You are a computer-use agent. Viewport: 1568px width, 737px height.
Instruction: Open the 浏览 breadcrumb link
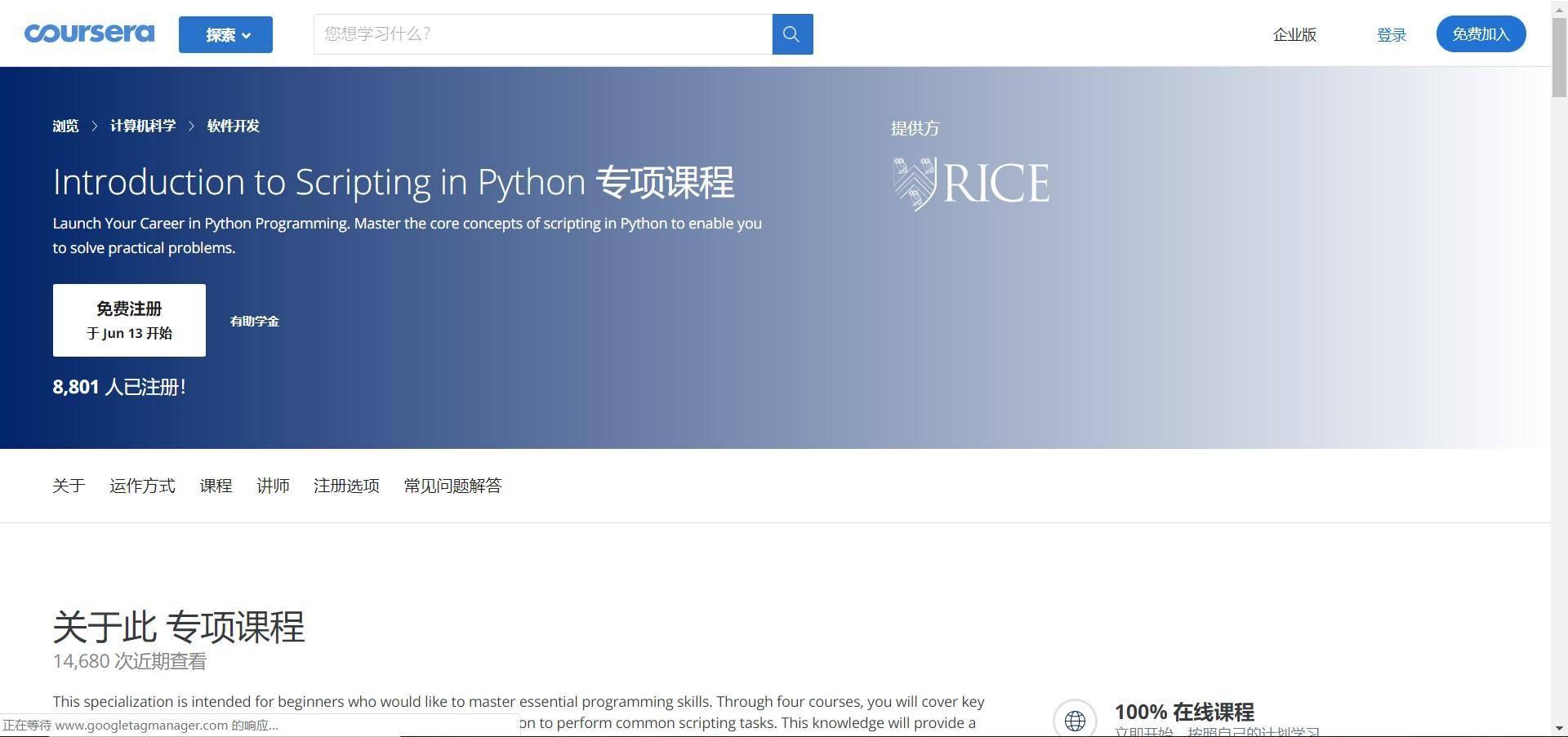pos(65,125)
